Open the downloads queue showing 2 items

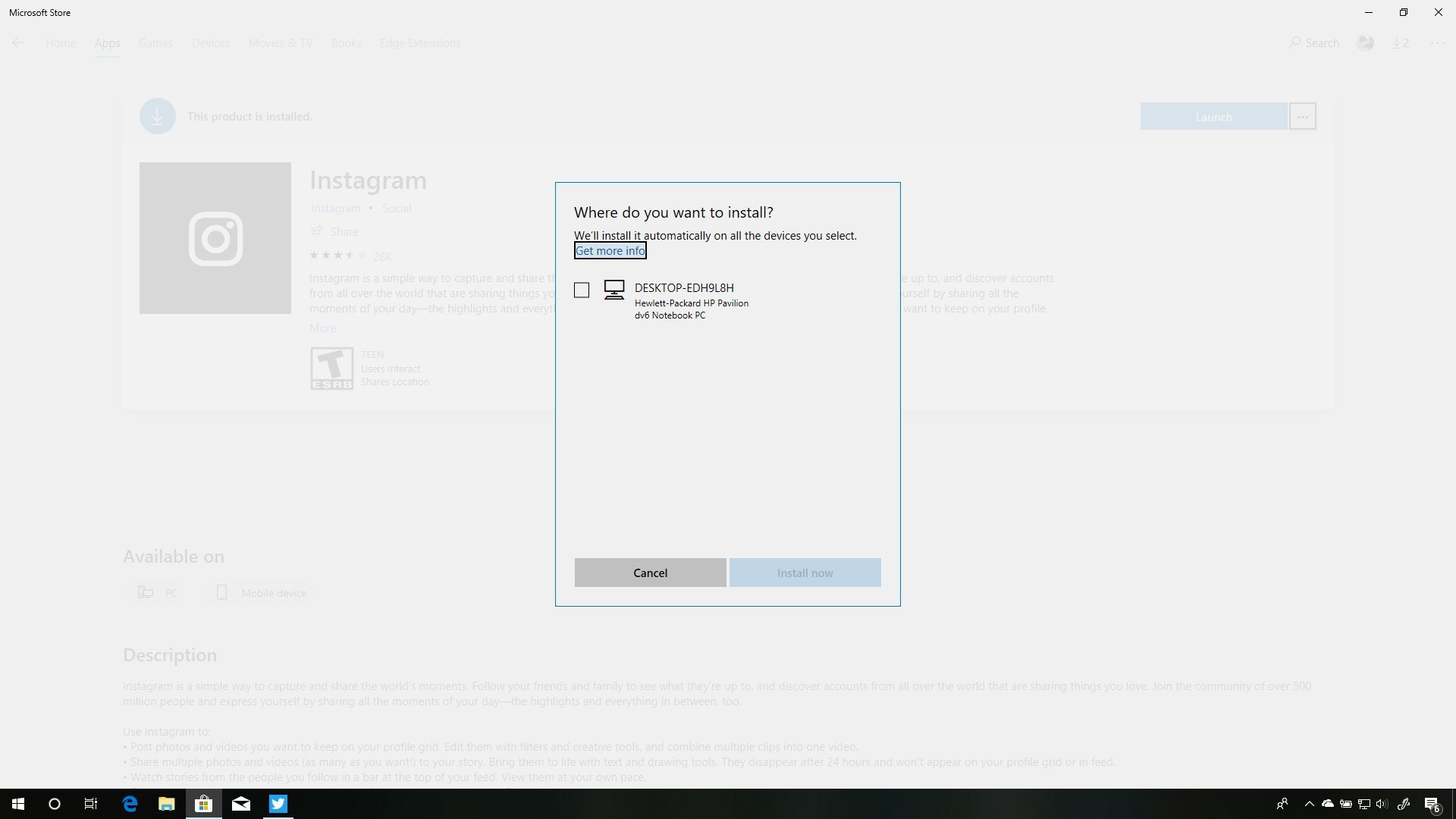pos(1400,42)
